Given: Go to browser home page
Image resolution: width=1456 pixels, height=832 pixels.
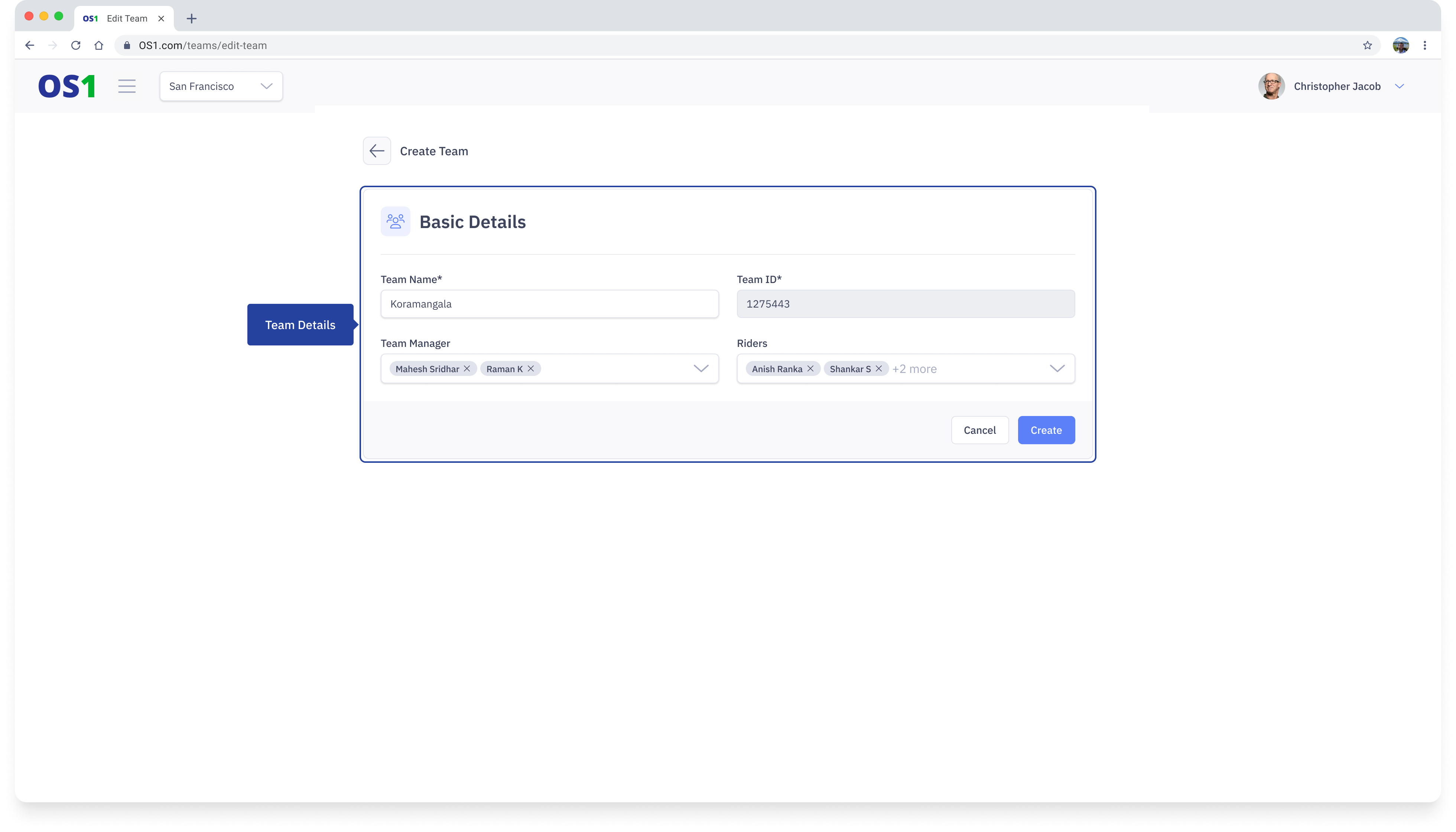Looking at the screenshot, I should pos(99,45).
